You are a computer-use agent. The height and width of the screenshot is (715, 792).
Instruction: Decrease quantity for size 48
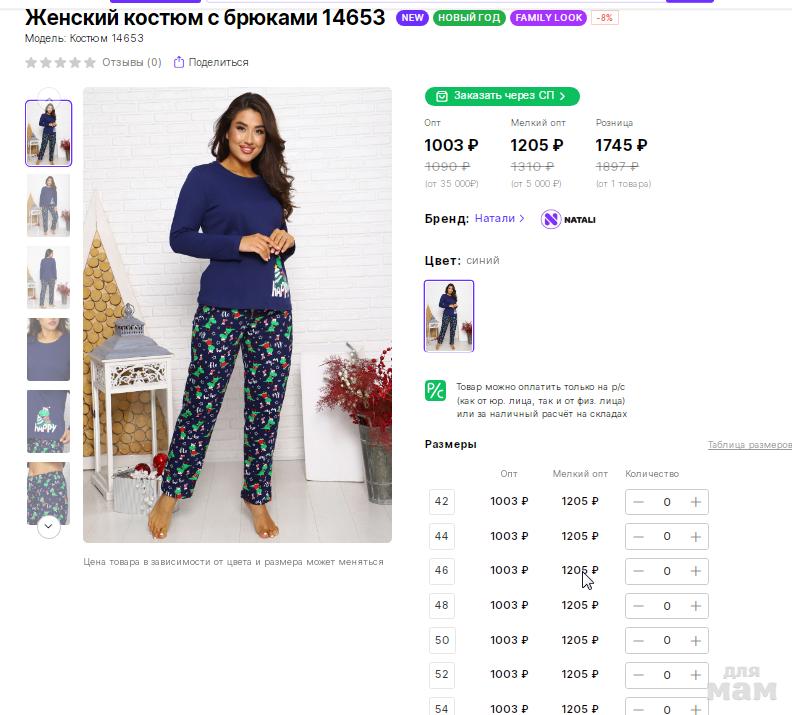click(639, 606)
